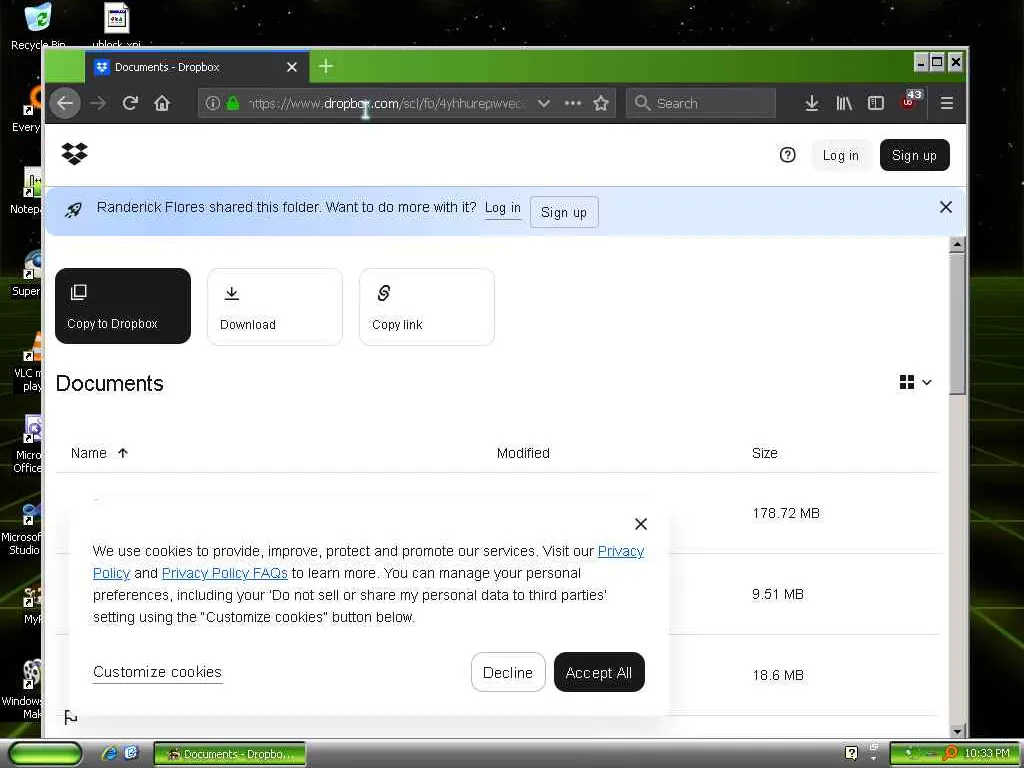Image resolution: width=1024 pixels, height=768 pixels.
Task: Open the Start button on the taskbar
Action: pos(46,754)
